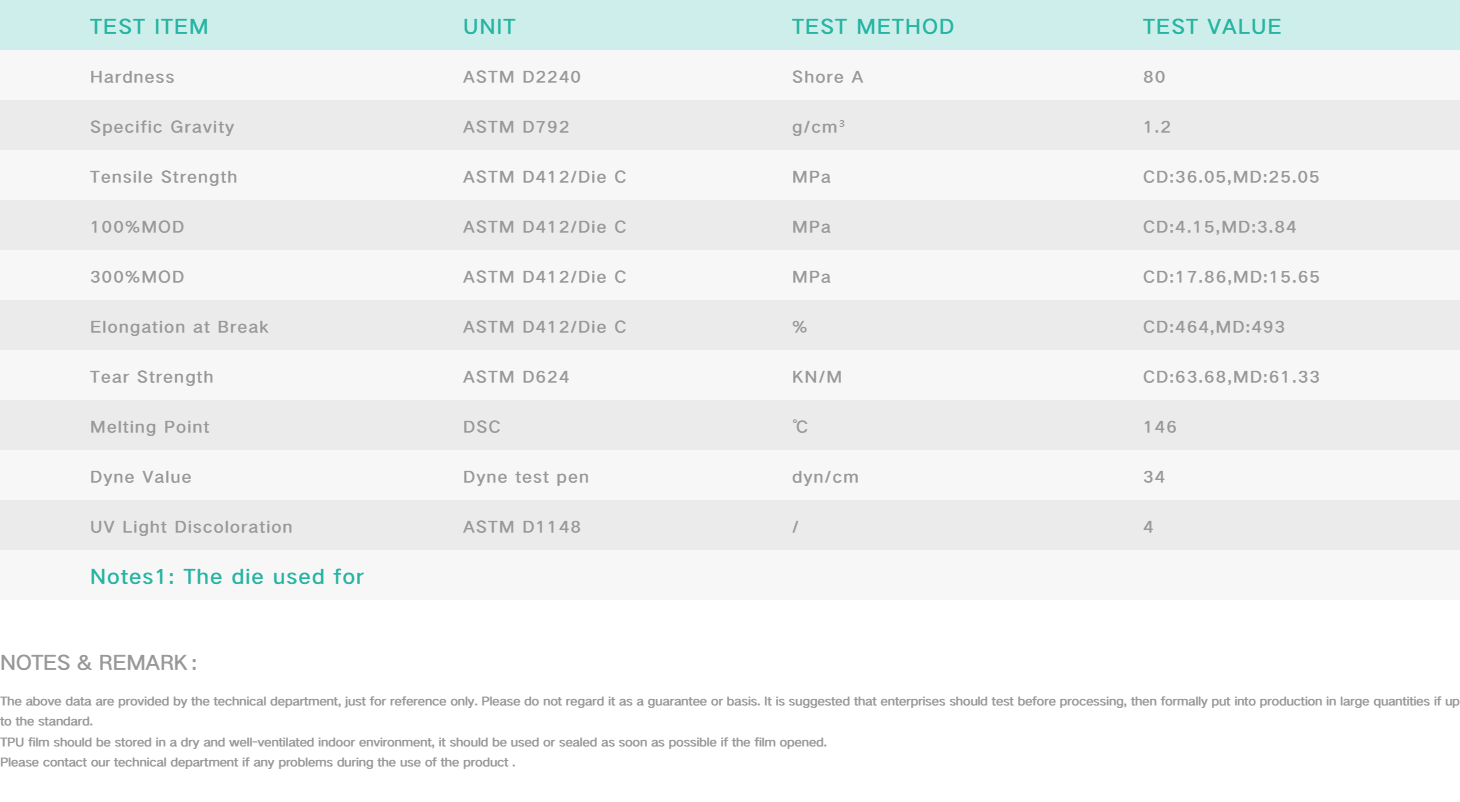This screenshot has width=1460, height=802.
Task: Click the ASTM D2240 cell
Action: [521, 77]
